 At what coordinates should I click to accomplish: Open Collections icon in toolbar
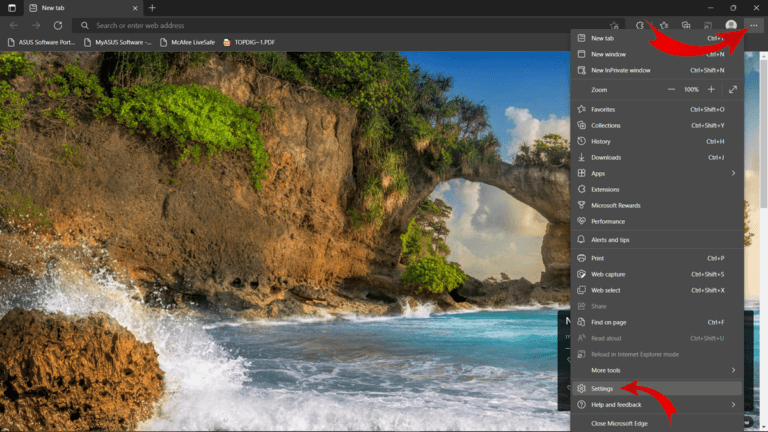coord(686,25)
